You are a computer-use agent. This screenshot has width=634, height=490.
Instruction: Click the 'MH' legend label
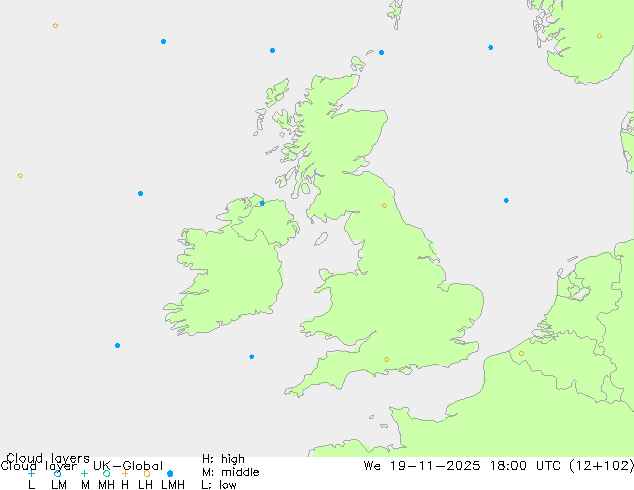(106, 485)
